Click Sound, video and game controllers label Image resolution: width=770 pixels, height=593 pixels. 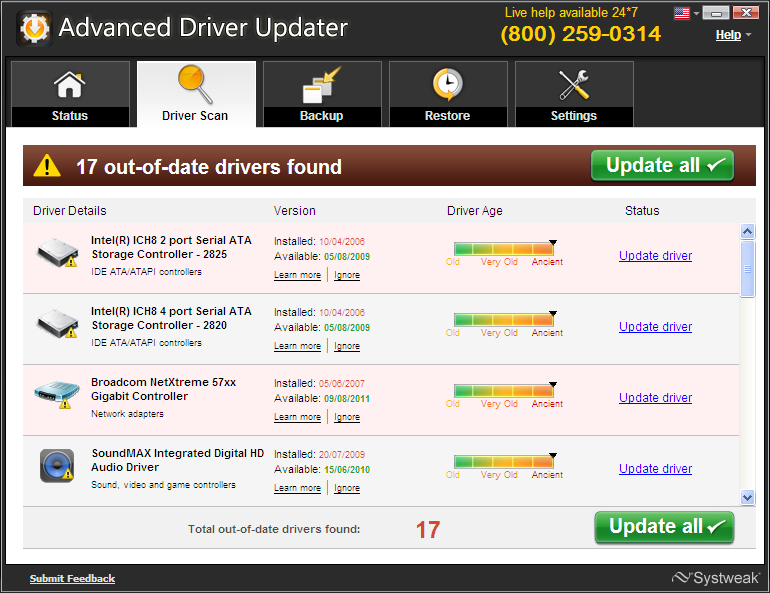pyautogui.click(x=163, y=485)
